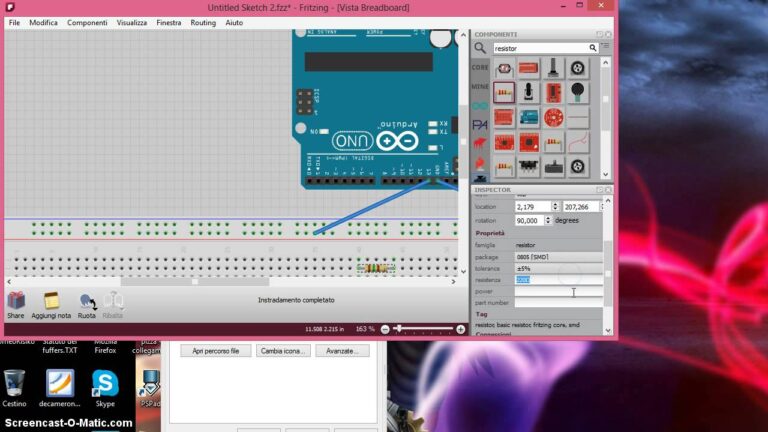Select the photocell part in the first row
The image size is (768, 432).
pyautogui.click(x=504, y=69)
